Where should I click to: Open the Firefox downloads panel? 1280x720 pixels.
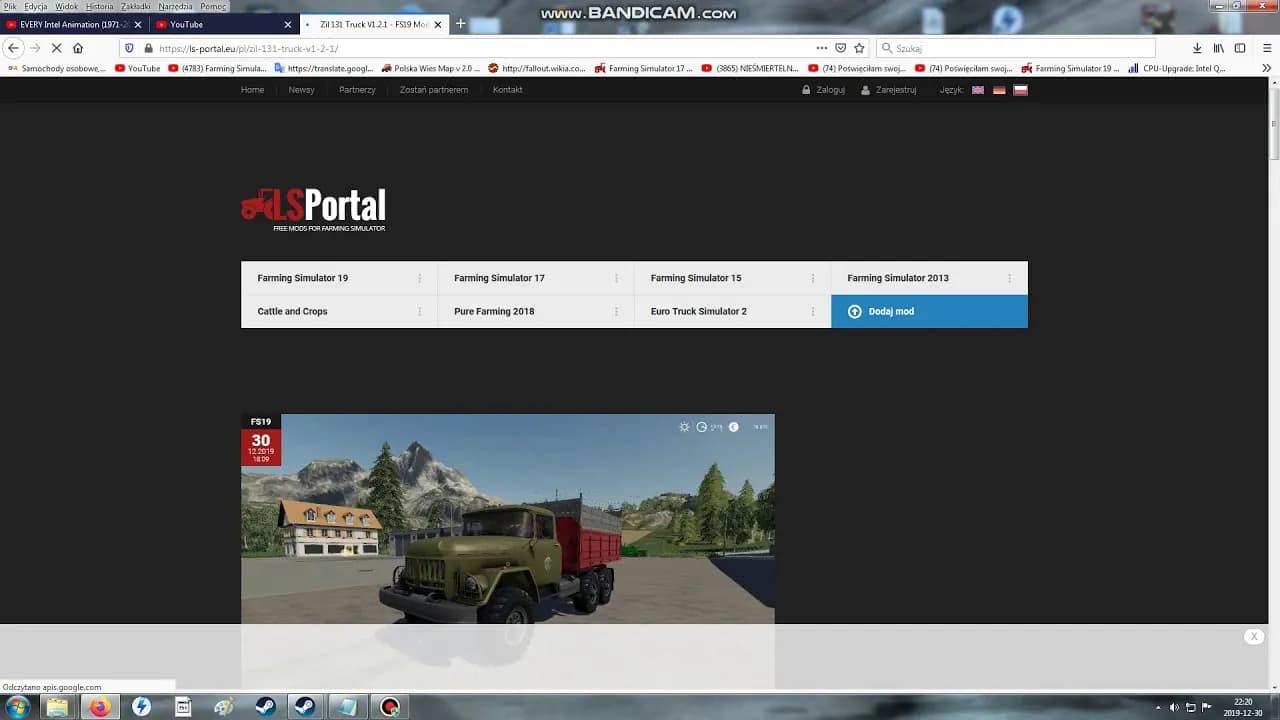click(x=1197, y=48)
